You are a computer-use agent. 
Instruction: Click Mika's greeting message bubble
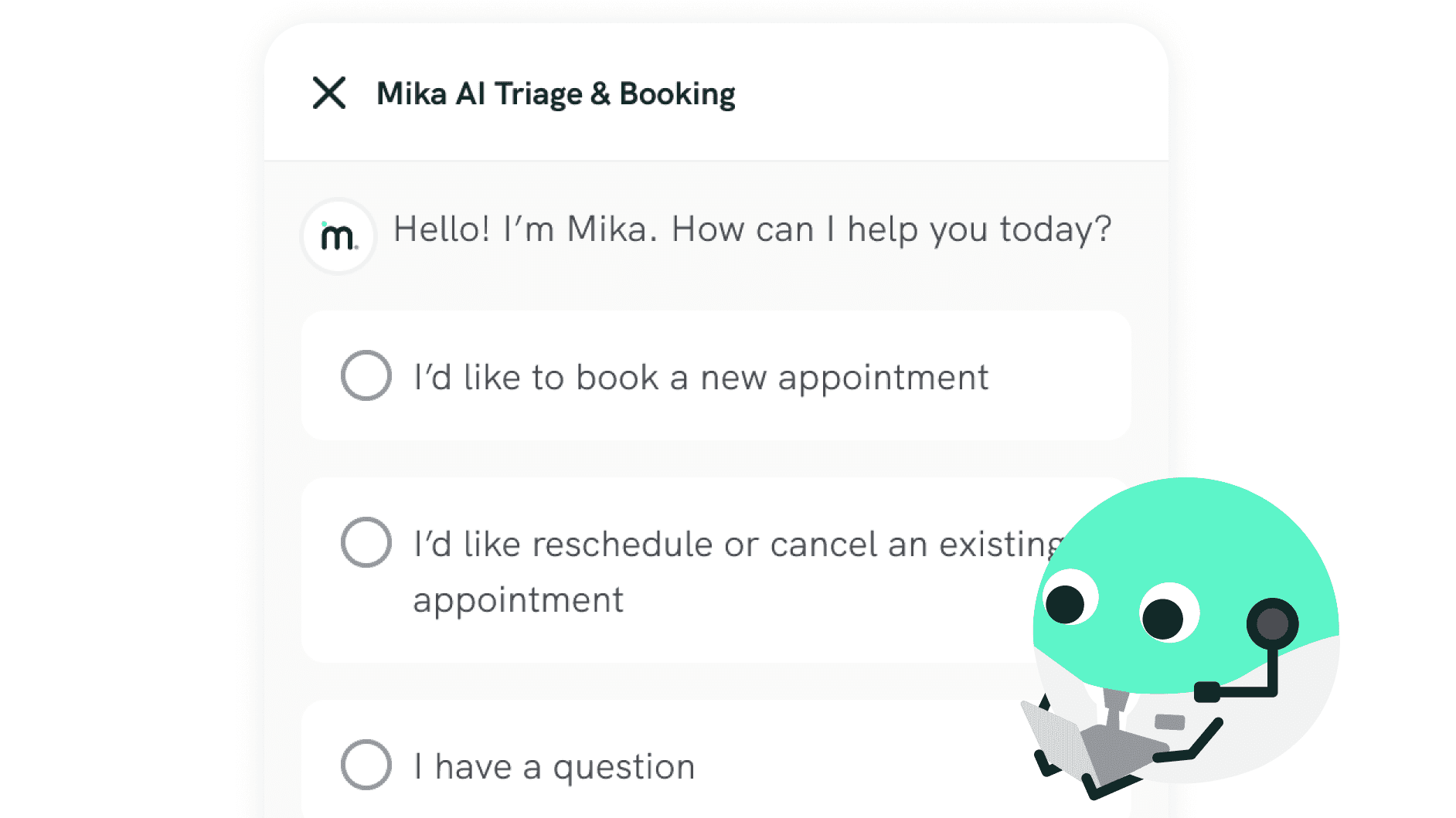pyautogui.click(x=754, y=229)
